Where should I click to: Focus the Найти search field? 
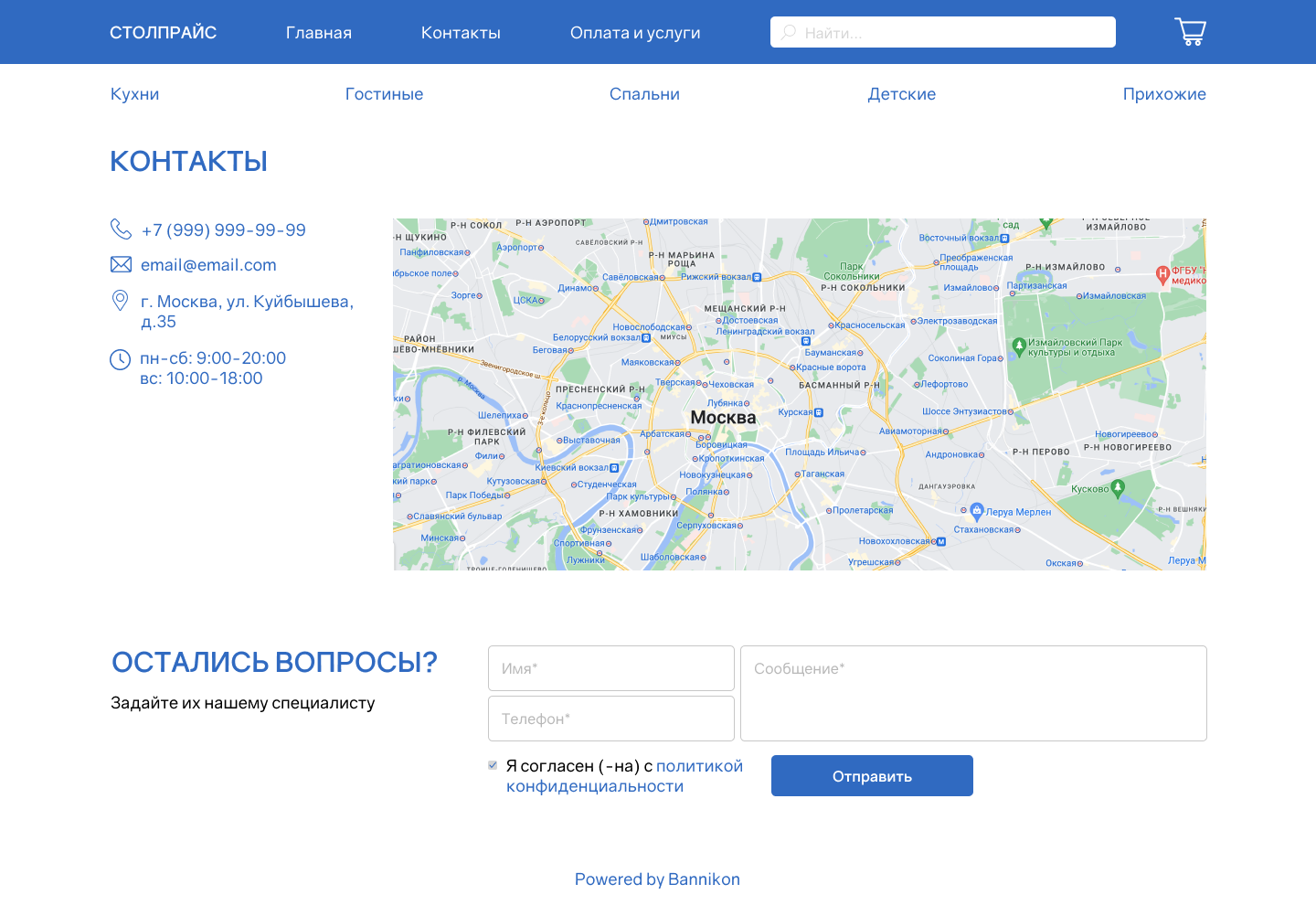(943, 32)
